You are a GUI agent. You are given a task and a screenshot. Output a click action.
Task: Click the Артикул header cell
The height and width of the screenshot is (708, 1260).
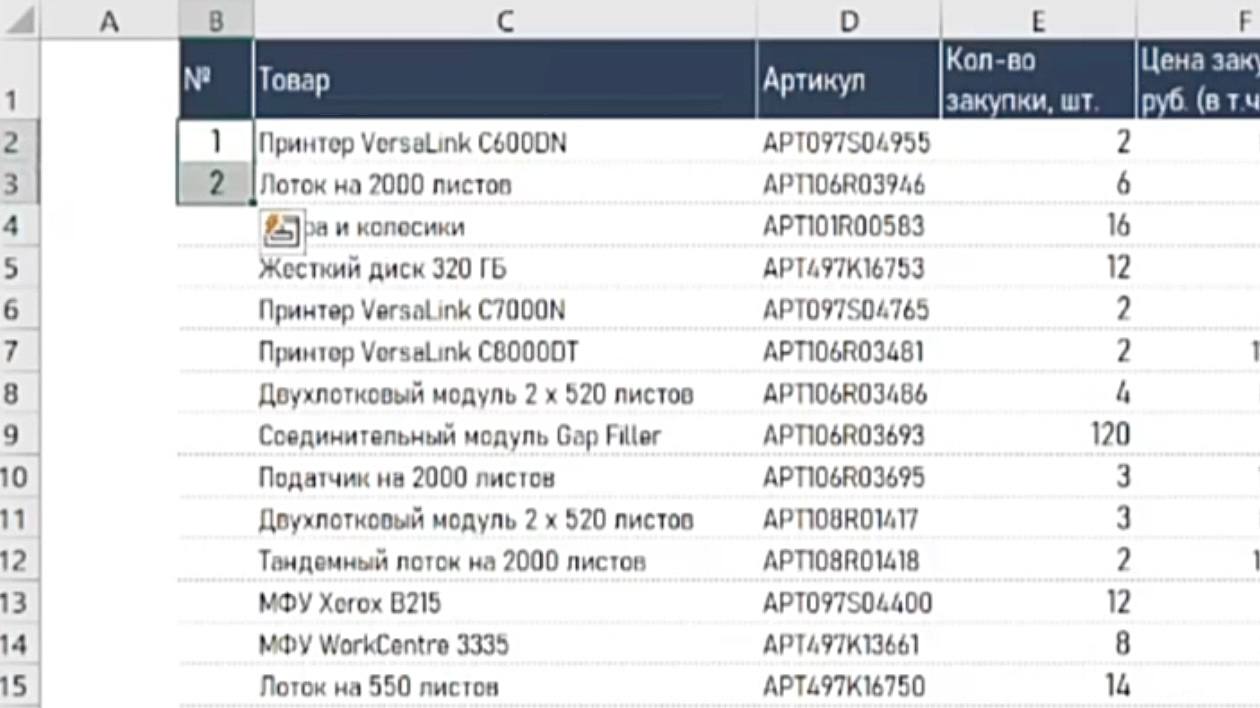(849, 79)
